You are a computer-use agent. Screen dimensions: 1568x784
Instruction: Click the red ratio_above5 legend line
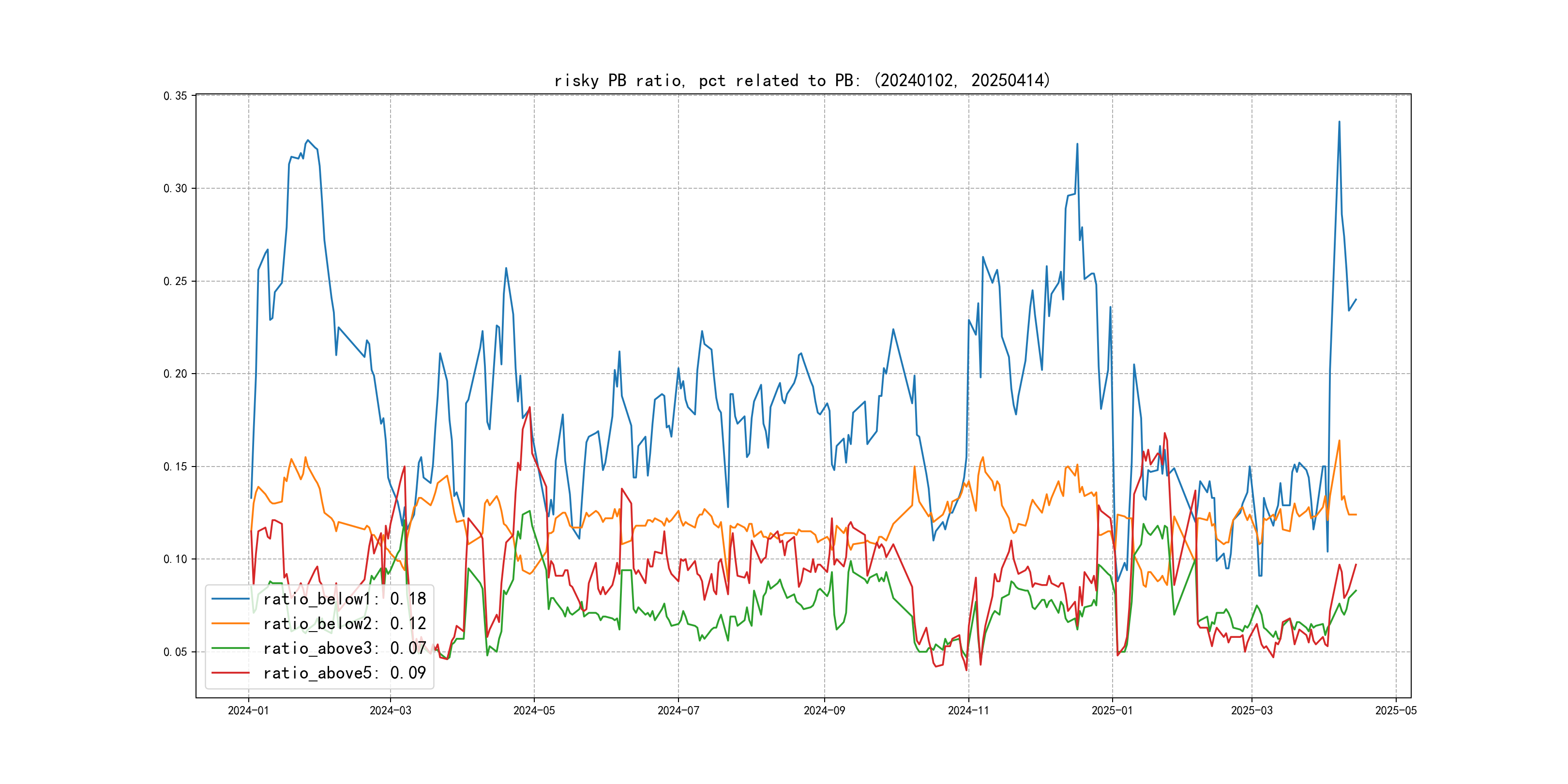click(230, 673)
